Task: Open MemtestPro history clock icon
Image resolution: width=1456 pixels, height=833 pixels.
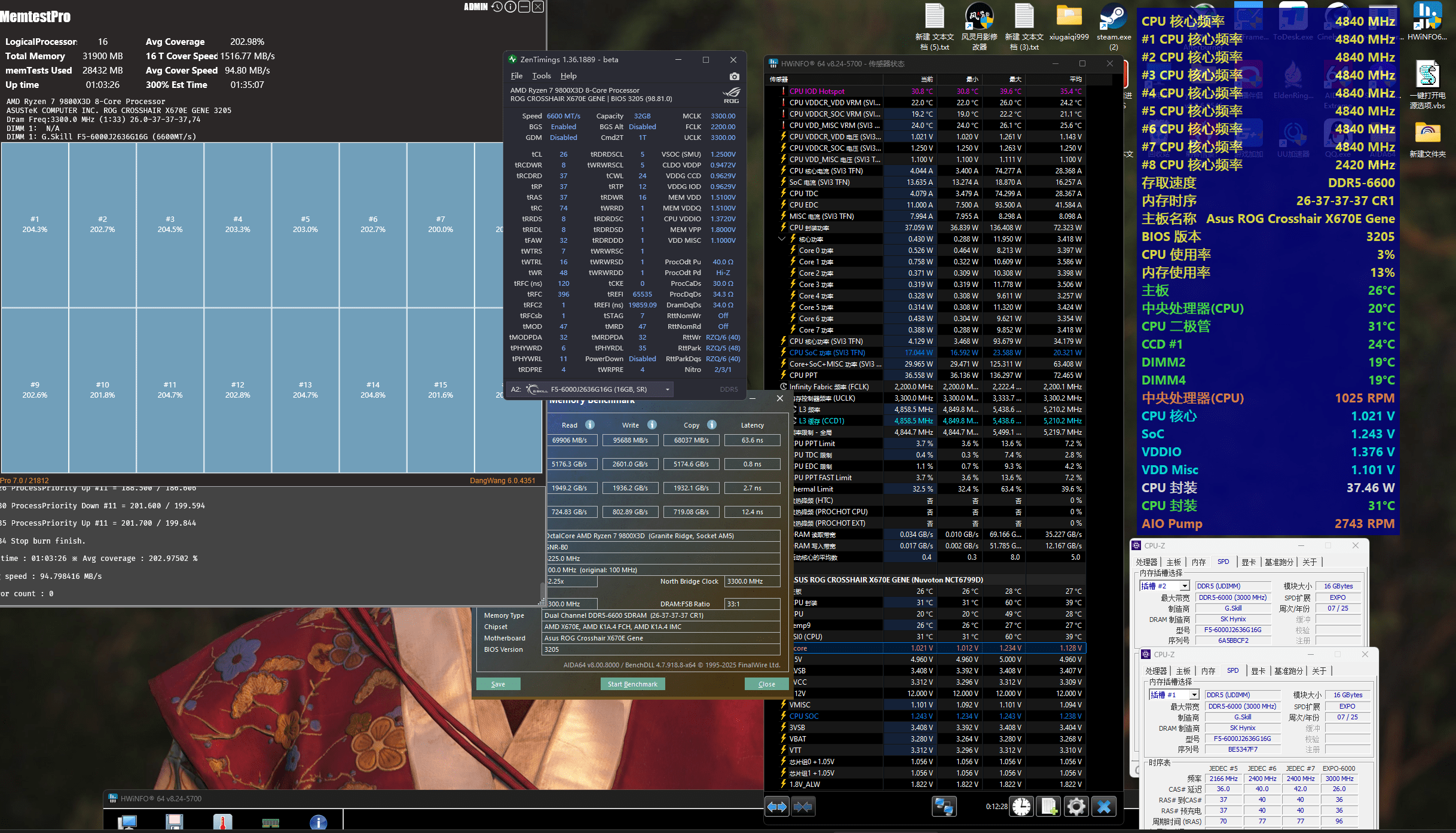Action: tap(497, 7)
